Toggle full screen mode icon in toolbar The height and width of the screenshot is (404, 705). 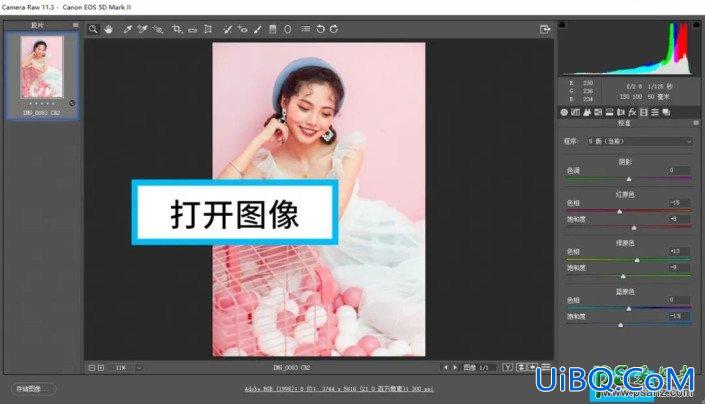coord(545,29)
